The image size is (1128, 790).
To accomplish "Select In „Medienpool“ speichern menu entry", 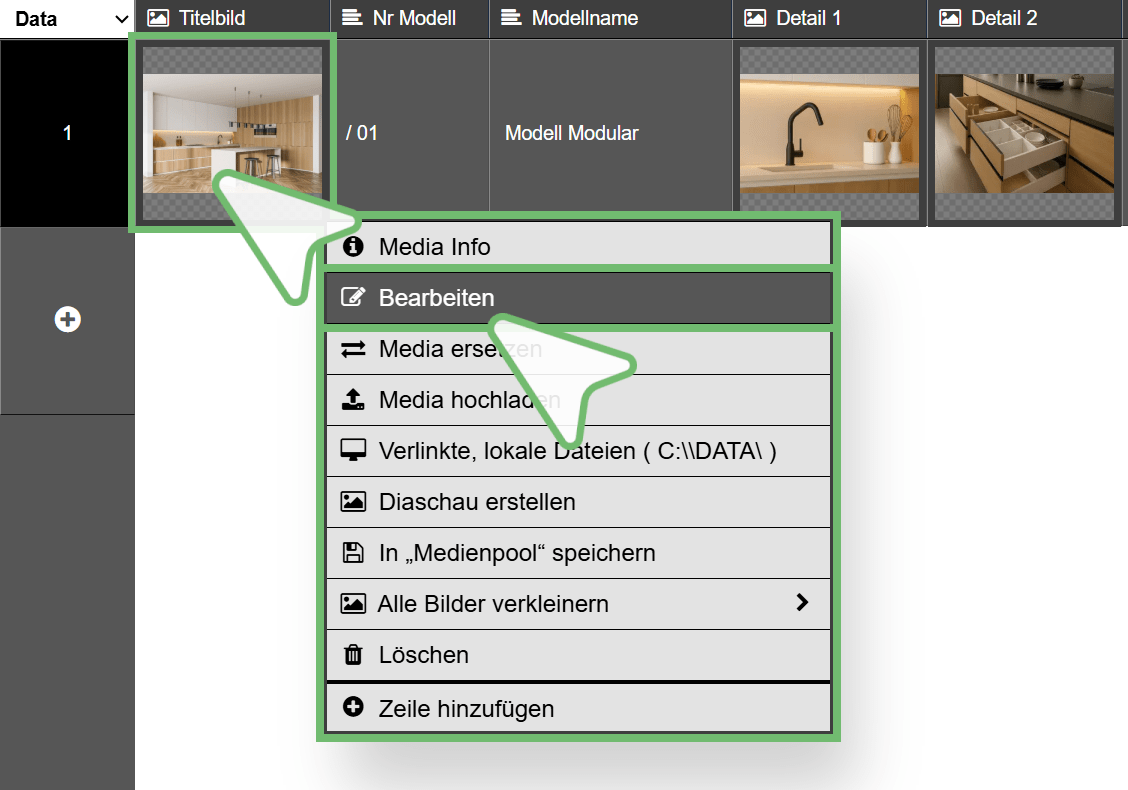I will click(517, 553).
